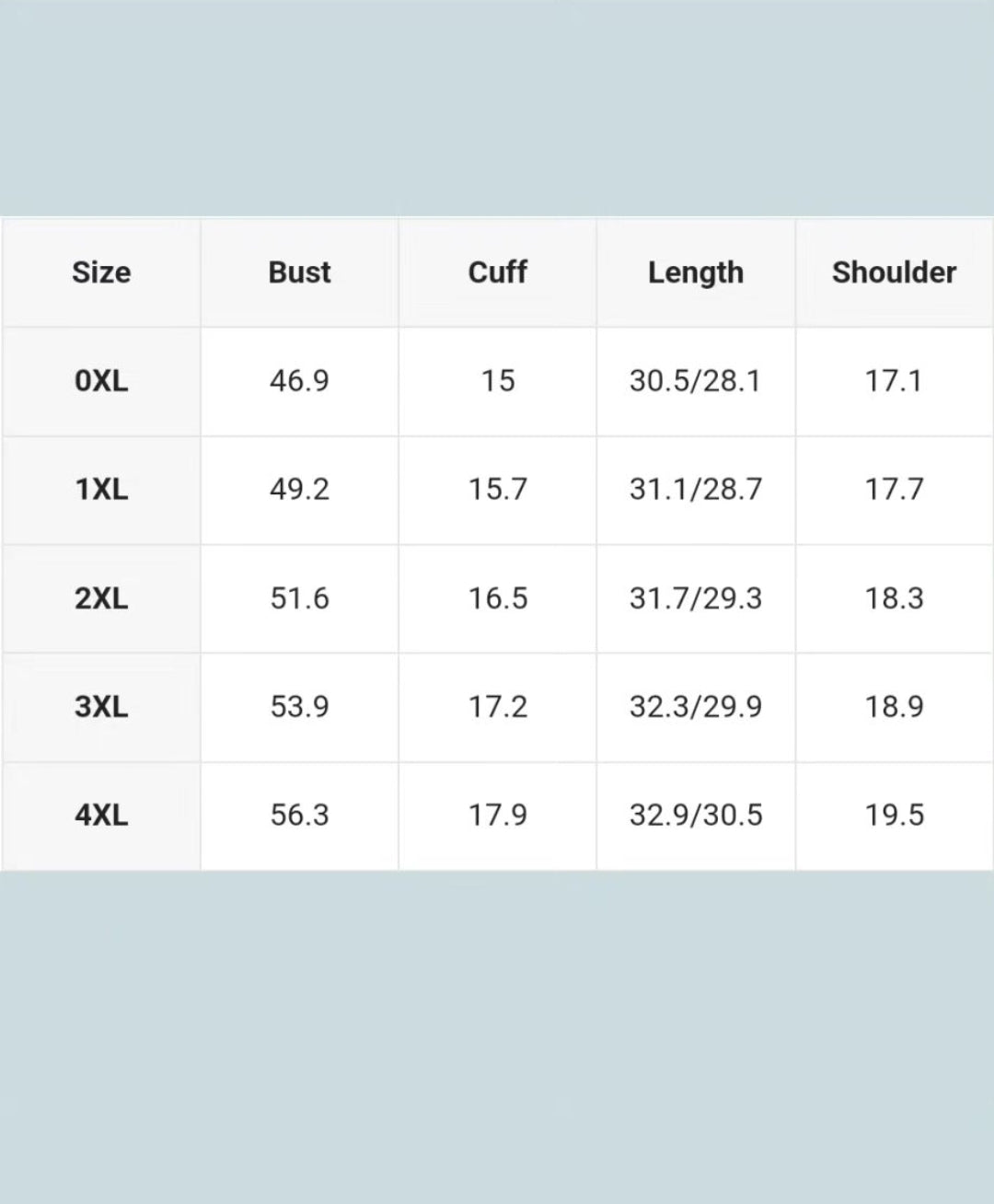Image resolution: width=994 pixels, height=1204 pixels.
Task: Click the 51.6 bust measurement
Action: point(299,598)
